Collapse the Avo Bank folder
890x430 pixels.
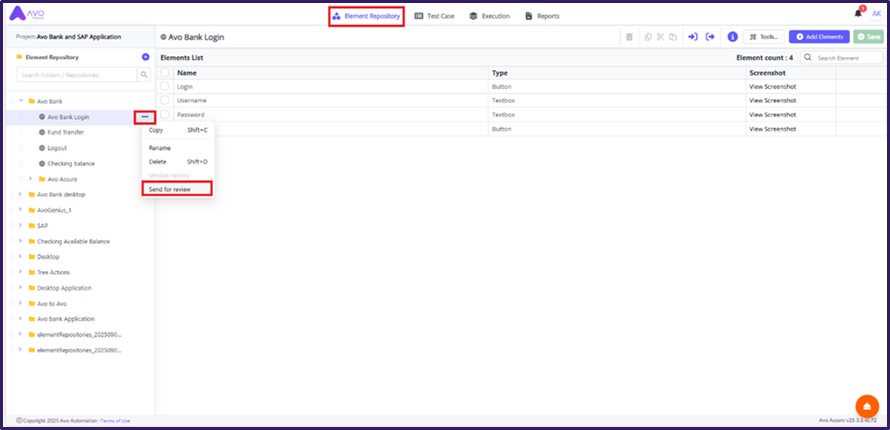[x=20, y=101]
